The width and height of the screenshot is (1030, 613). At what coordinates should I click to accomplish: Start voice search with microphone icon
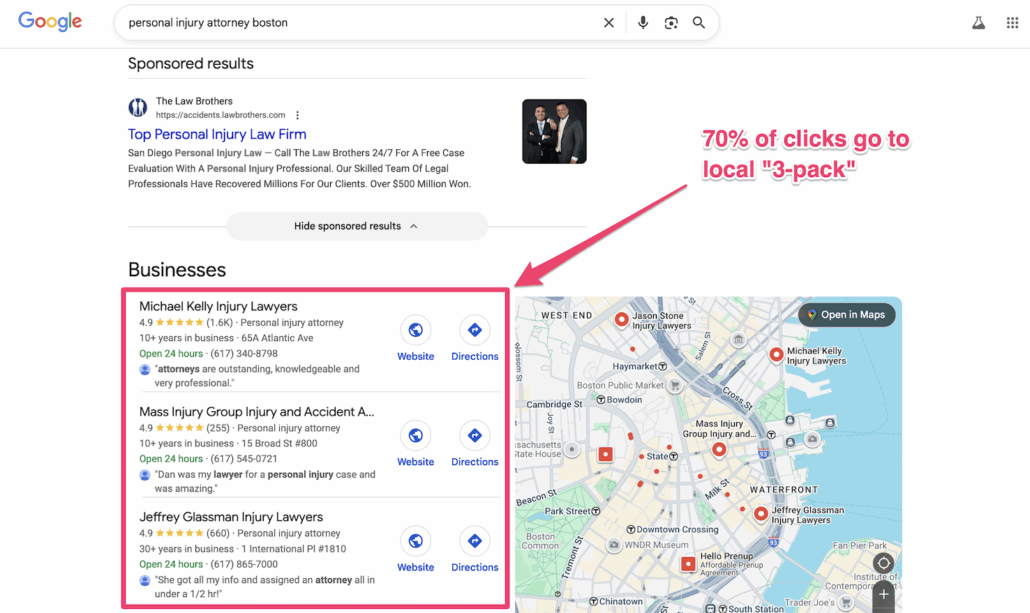pyautogui.click(x=642, y=23)
